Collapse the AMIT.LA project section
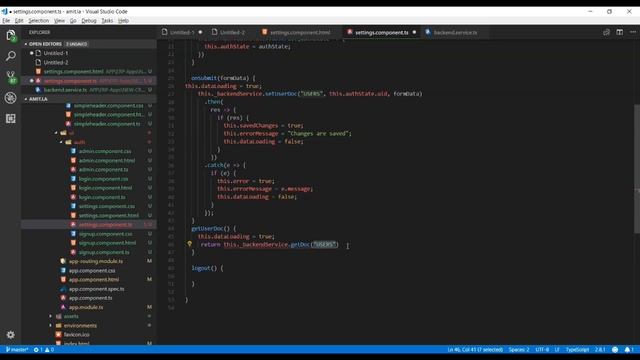640x360 pixels. point(38,99)
